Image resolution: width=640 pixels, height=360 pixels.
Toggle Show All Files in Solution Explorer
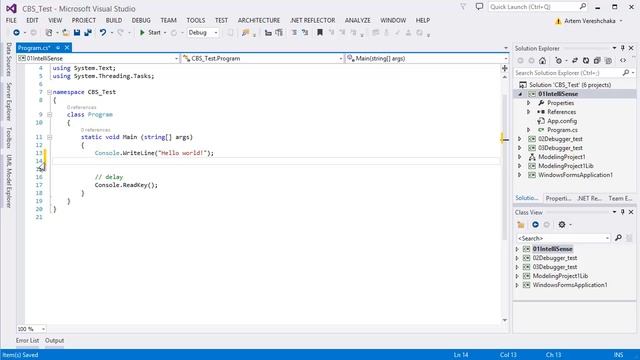pos(608,60)
